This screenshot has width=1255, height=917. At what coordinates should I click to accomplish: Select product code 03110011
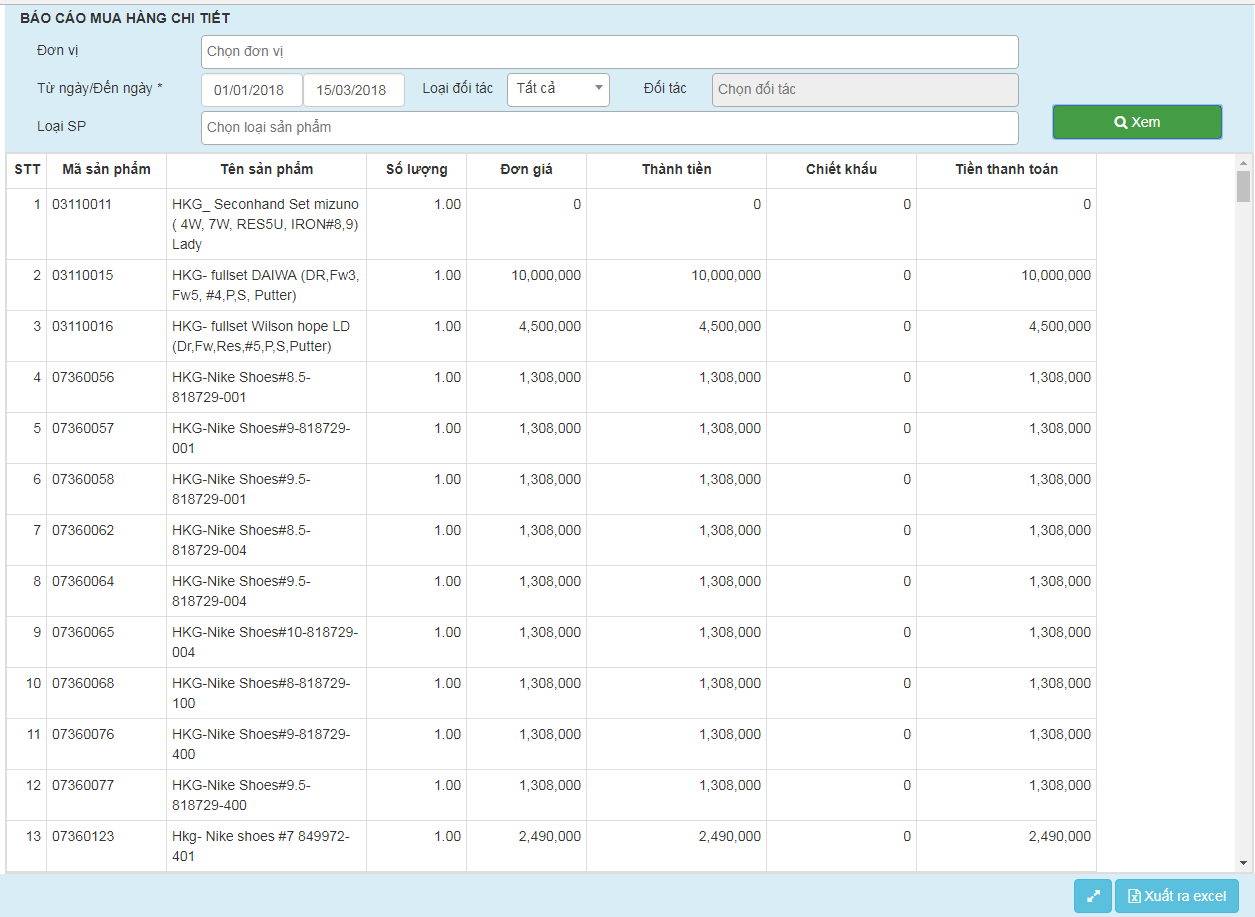click(82, 204)
